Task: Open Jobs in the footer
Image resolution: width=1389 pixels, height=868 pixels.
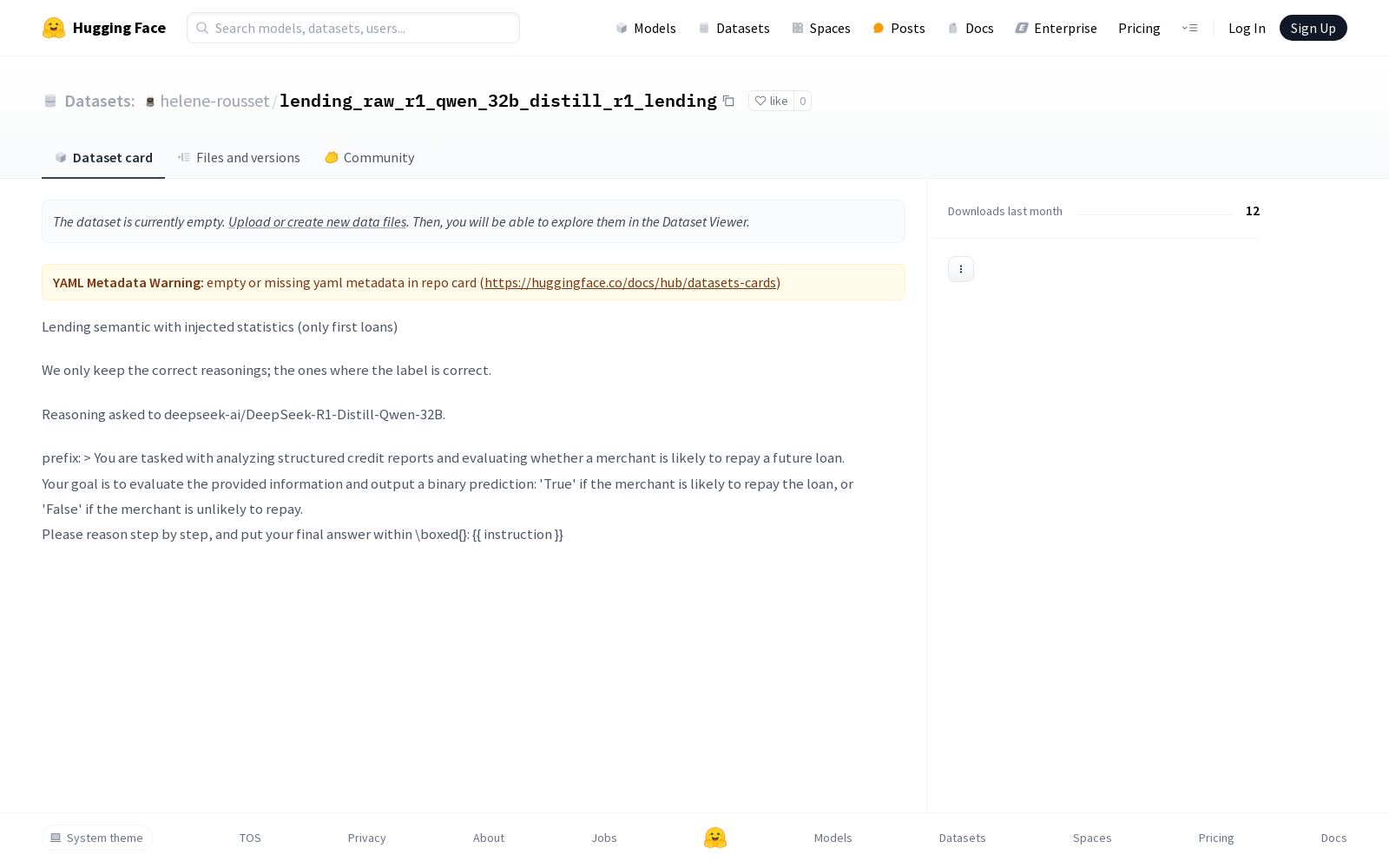Action: pyautogui.click(x=604, y=838)
